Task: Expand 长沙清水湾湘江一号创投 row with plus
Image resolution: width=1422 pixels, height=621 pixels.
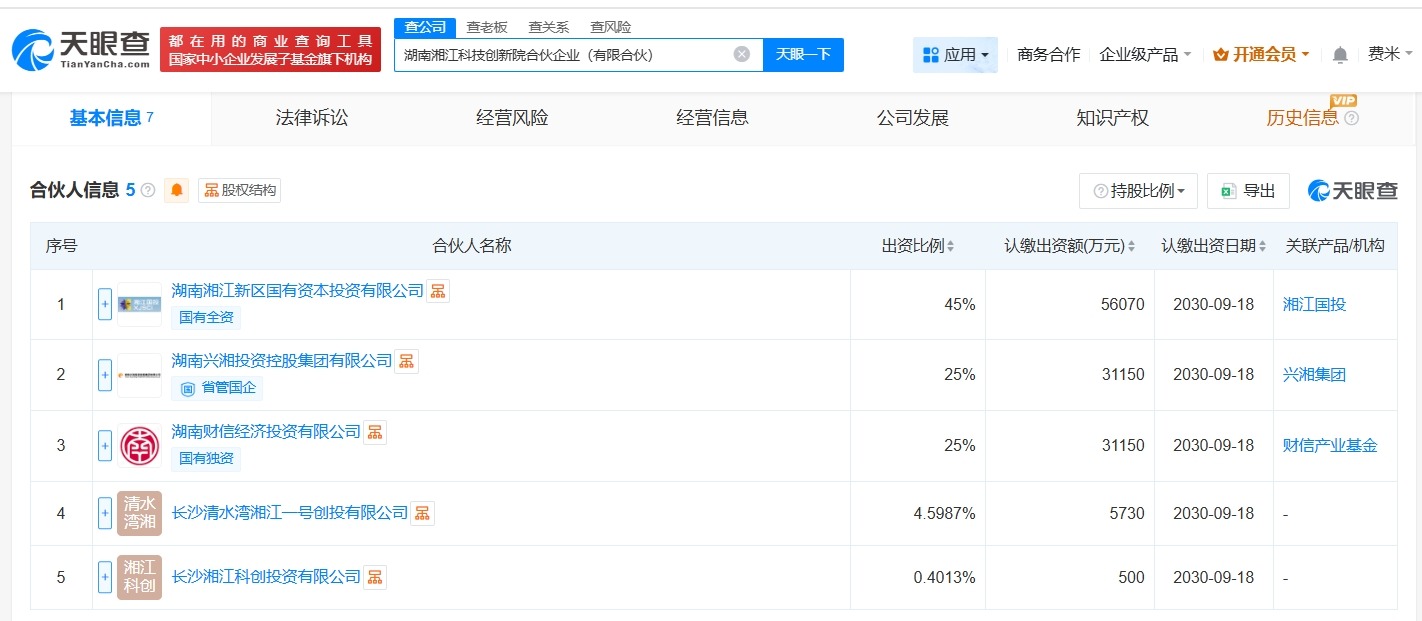Action: point(104,513)
